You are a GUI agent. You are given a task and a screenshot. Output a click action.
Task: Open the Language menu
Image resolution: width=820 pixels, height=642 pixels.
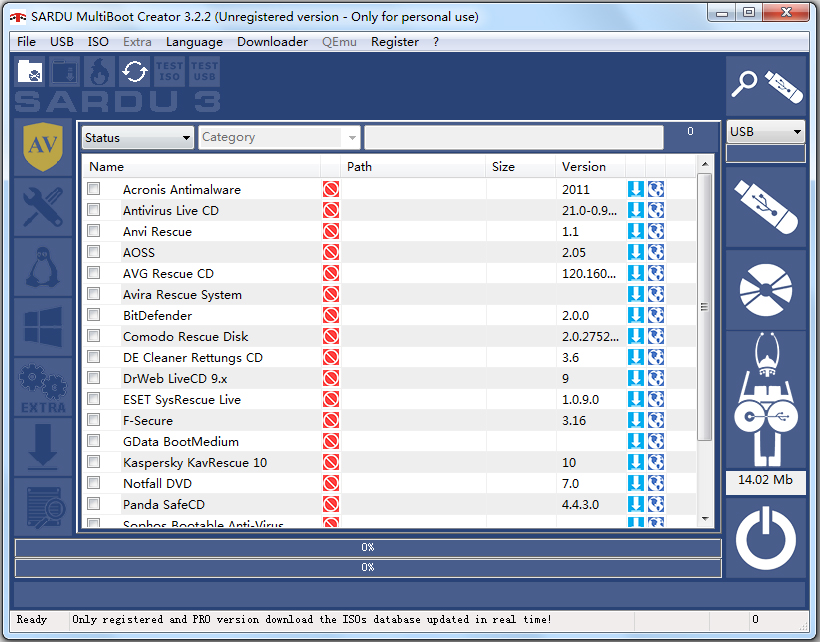pos(194,42)
